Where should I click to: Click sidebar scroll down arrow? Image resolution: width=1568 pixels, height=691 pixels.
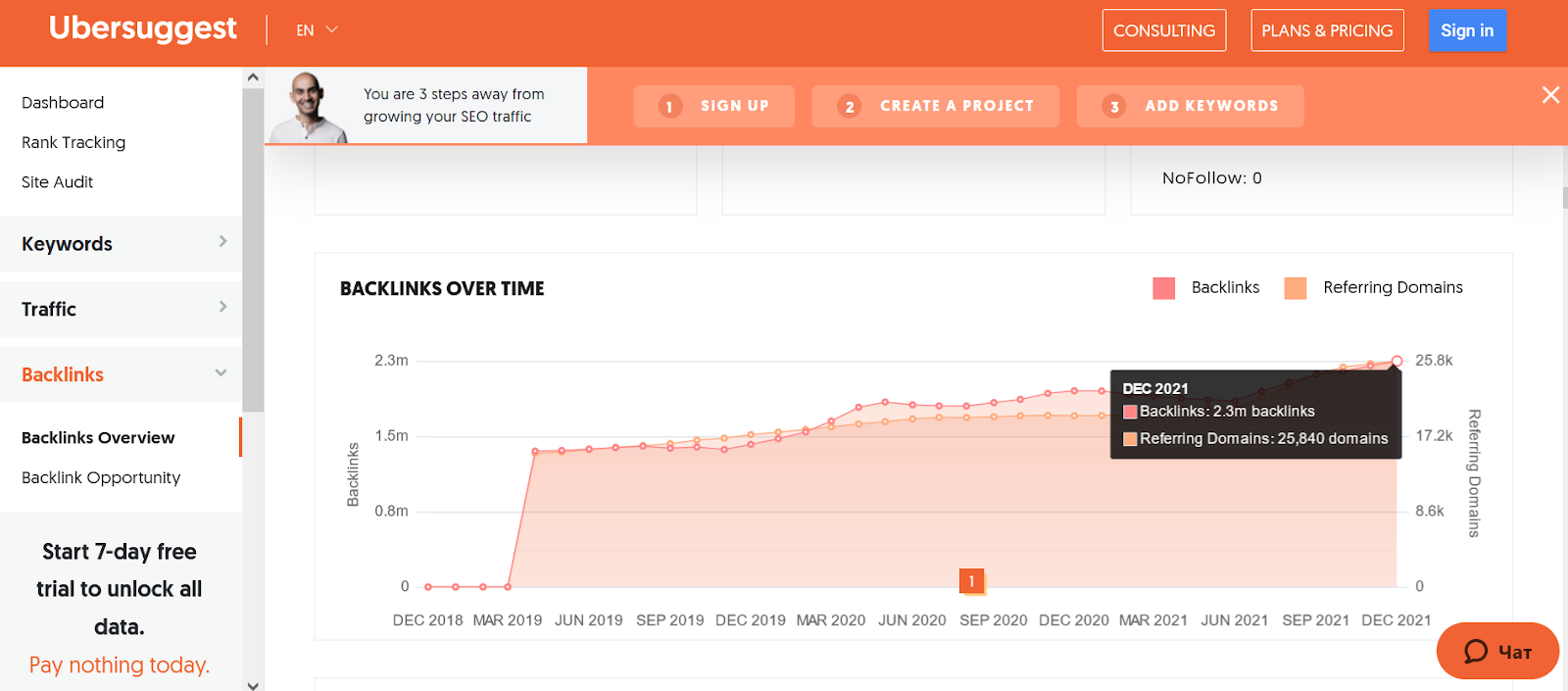tap(253, 685)
